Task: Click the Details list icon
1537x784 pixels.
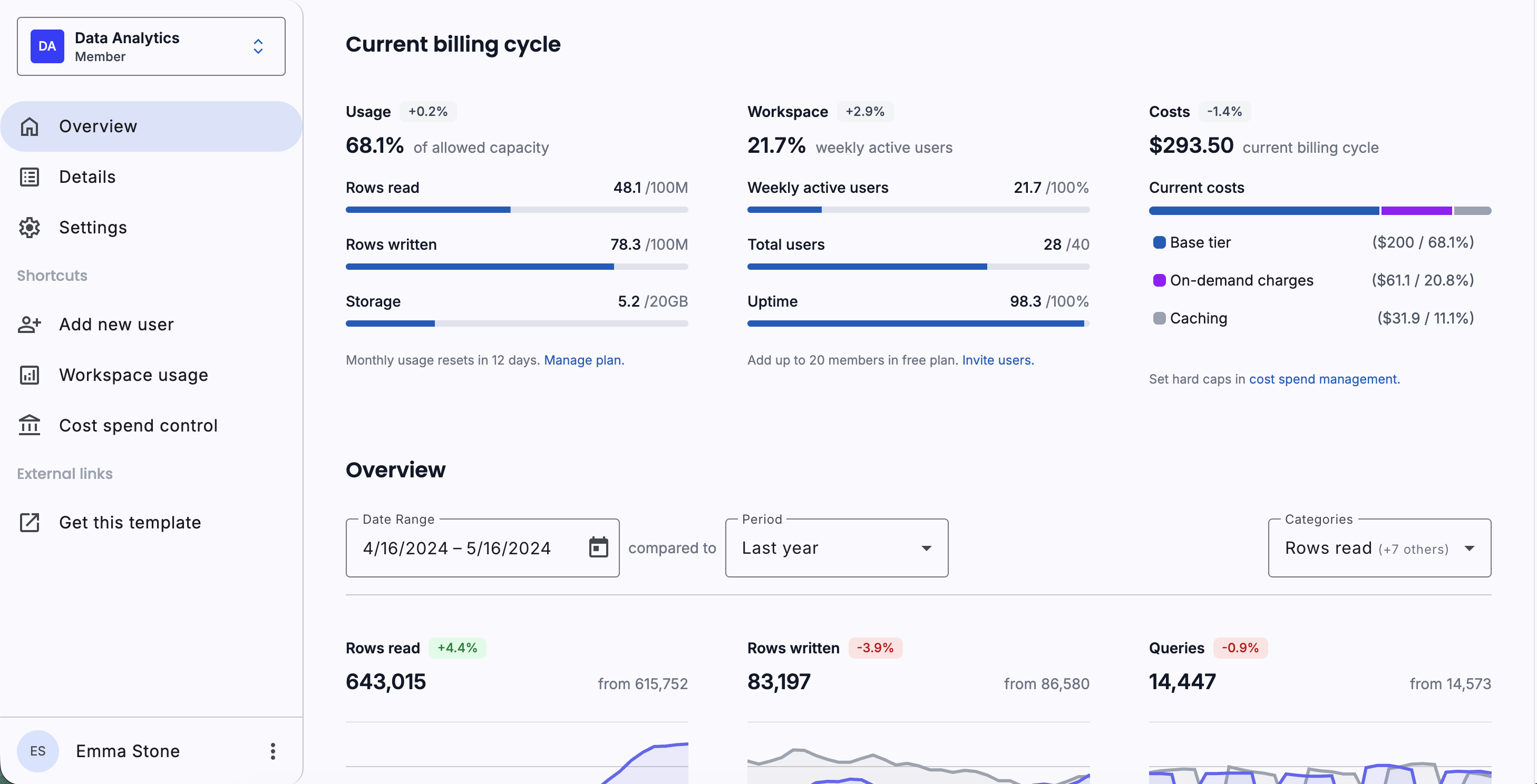Action: coord(29,177)
